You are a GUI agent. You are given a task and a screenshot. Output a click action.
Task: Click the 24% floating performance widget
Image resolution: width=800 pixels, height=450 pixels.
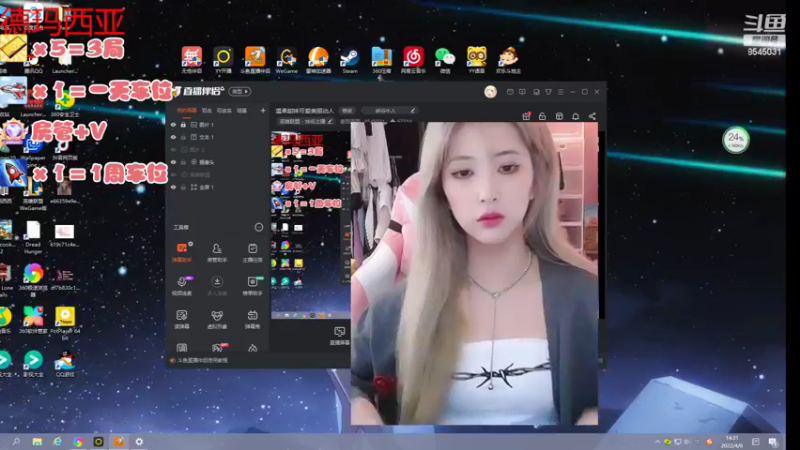pos(736,139)
